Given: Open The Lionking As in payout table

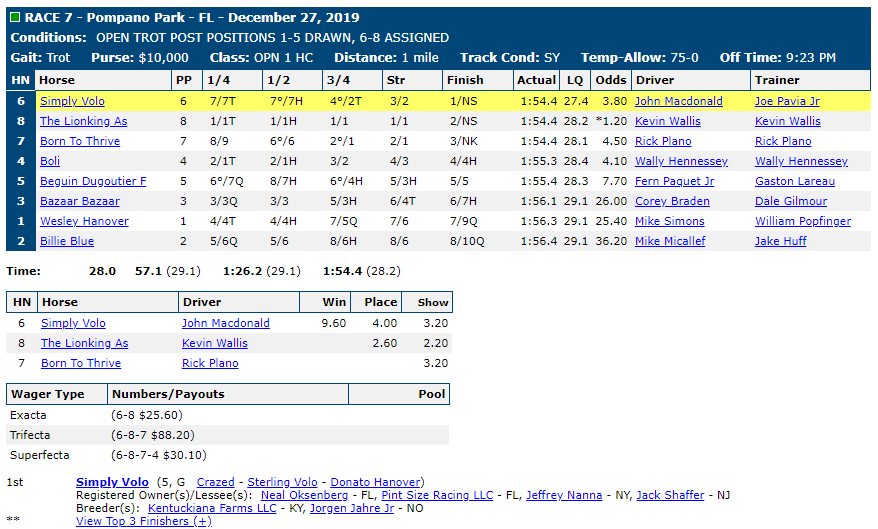Looking at the screenshot, I should [85, 343].
